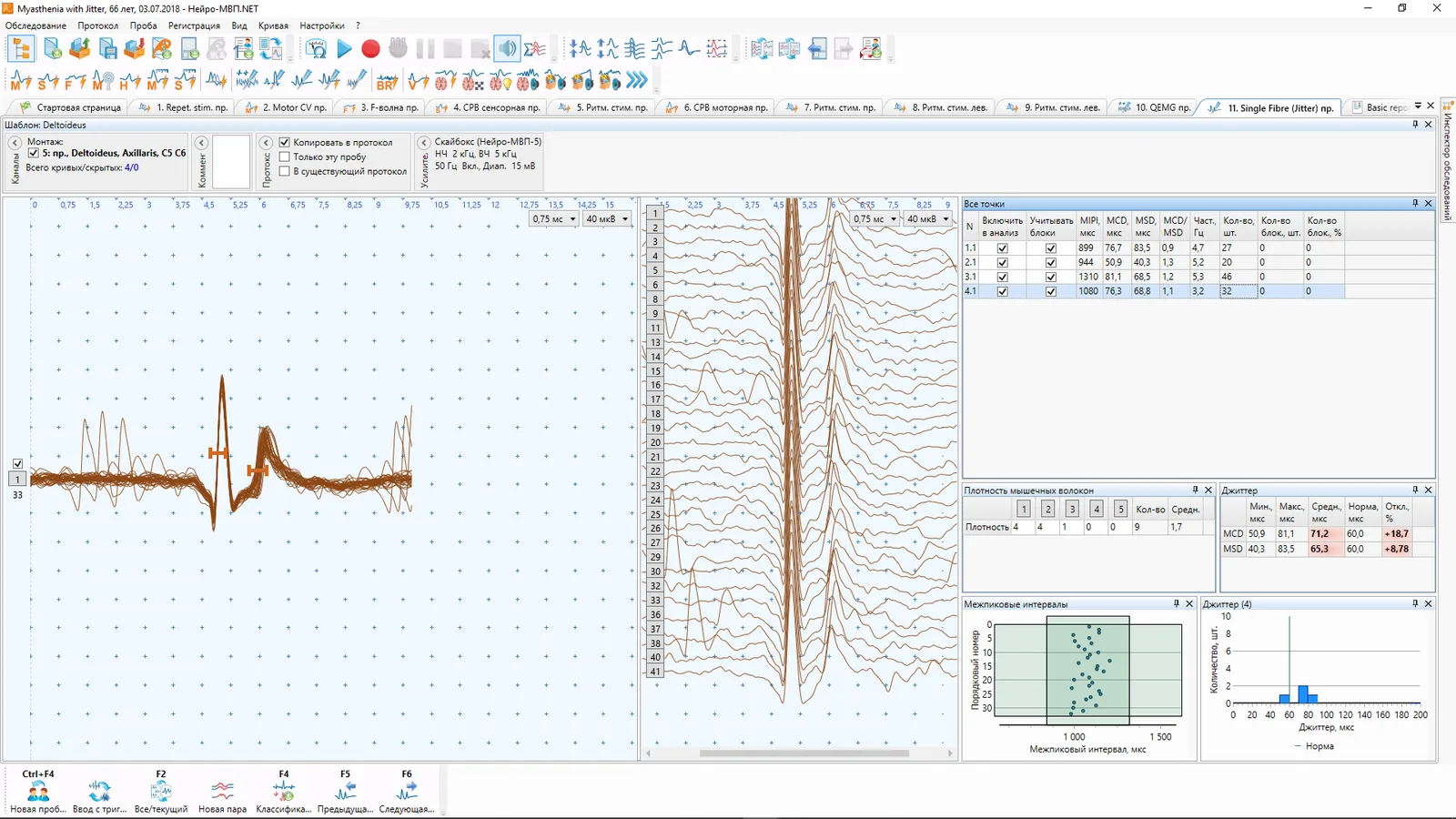This screenshot has width=1456, height=819.
Task: Click the averaged curves sigma icon
Action: [535, 49]
